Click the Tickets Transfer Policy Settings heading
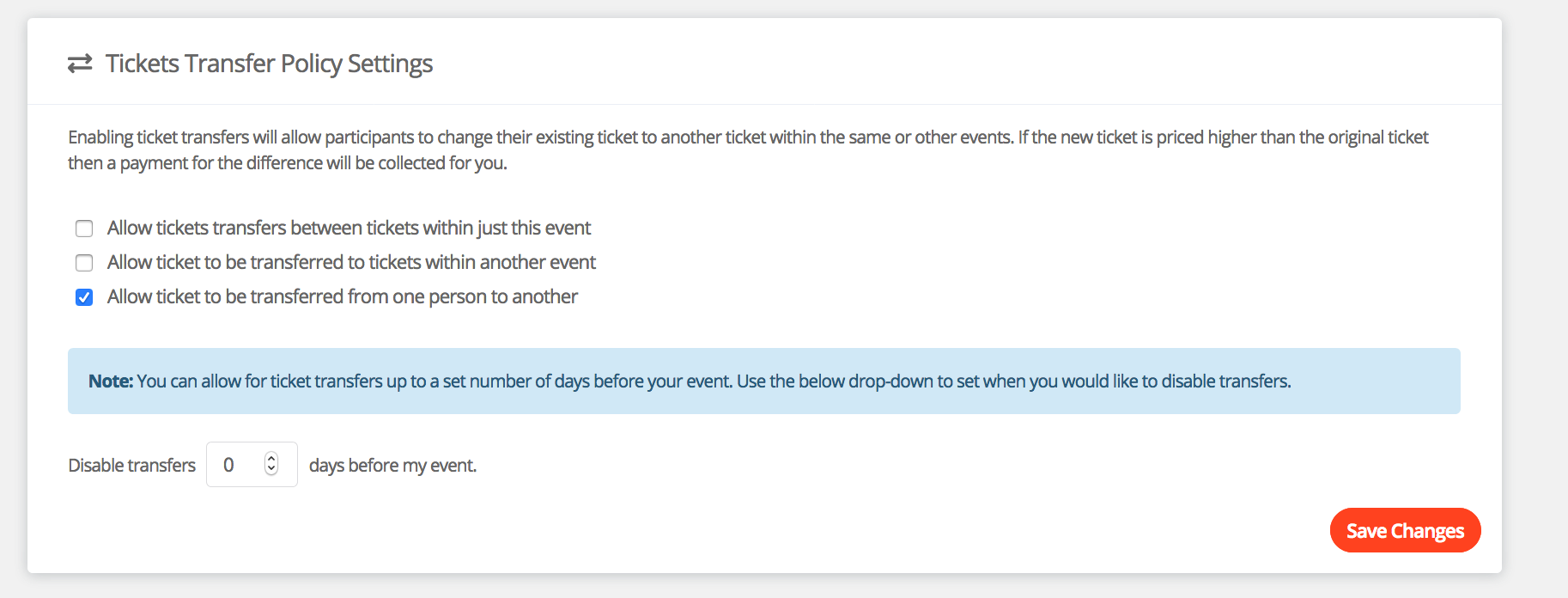The image size is (1568, 598). (x=269, y=64)
